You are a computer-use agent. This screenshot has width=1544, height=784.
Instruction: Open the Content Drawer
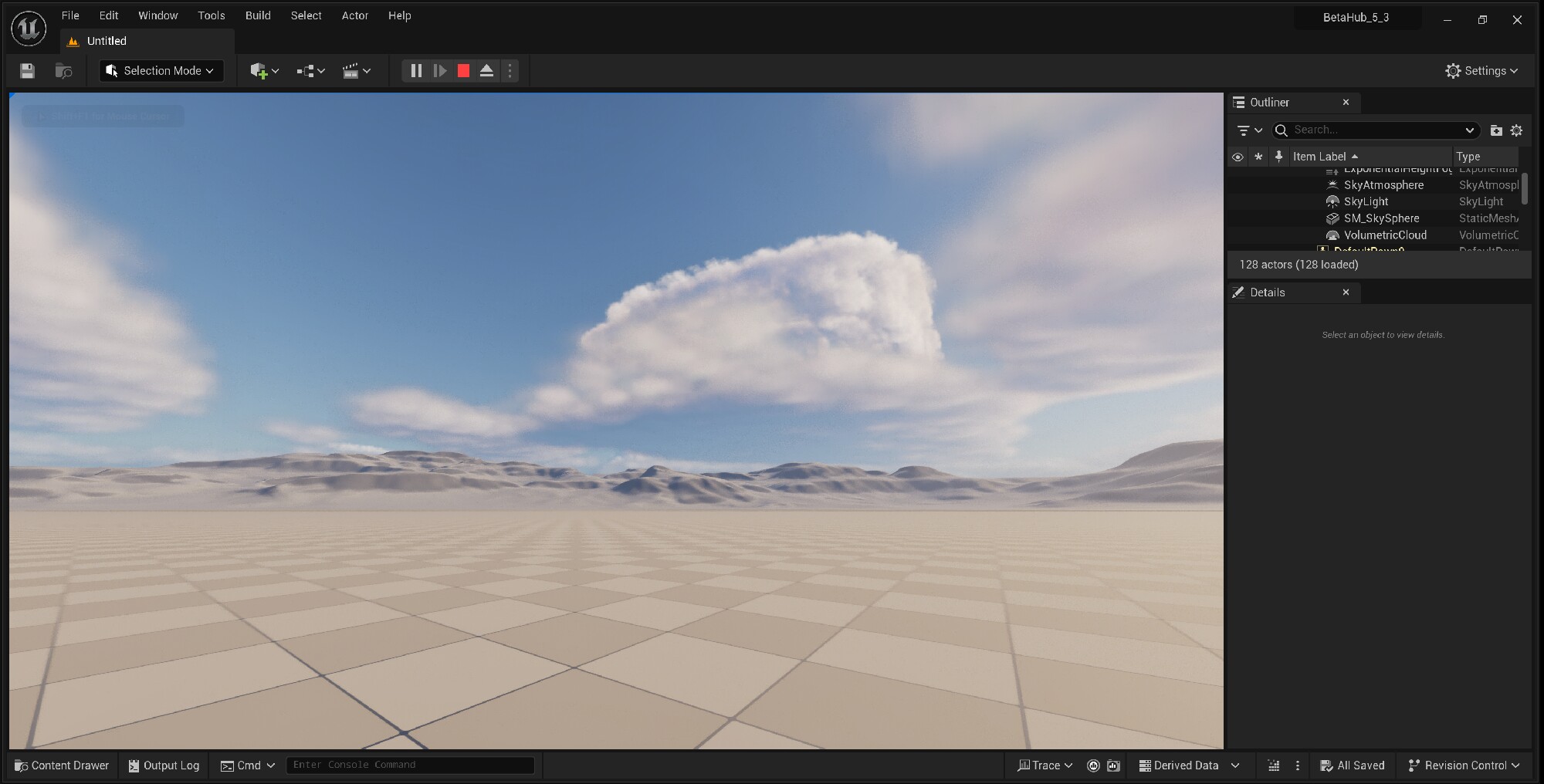click(x=62, y=765)
